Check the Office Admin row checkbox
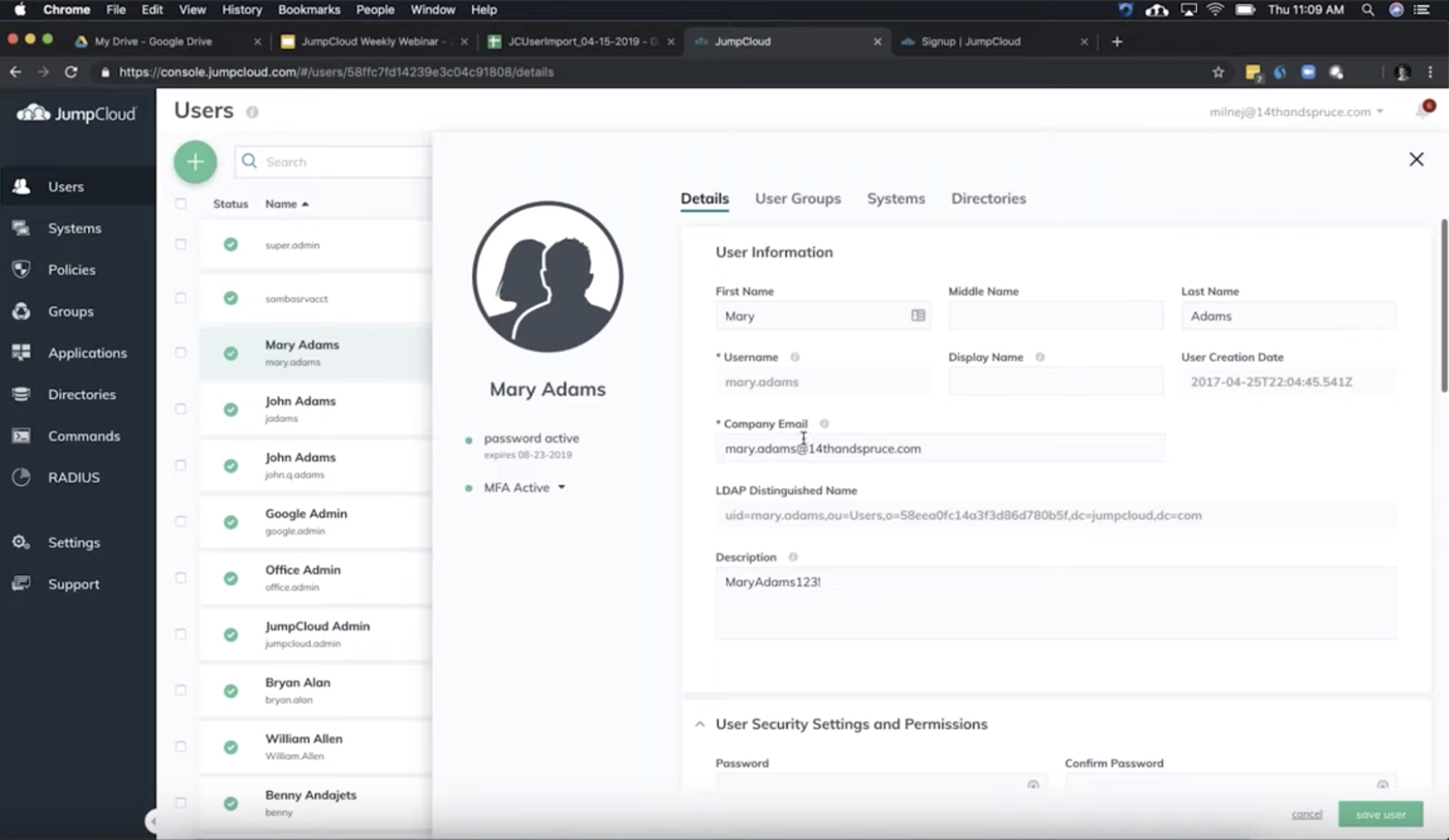Image resolution: width=1449 pixels, height=840 pixels. click(x=181, y=578)
